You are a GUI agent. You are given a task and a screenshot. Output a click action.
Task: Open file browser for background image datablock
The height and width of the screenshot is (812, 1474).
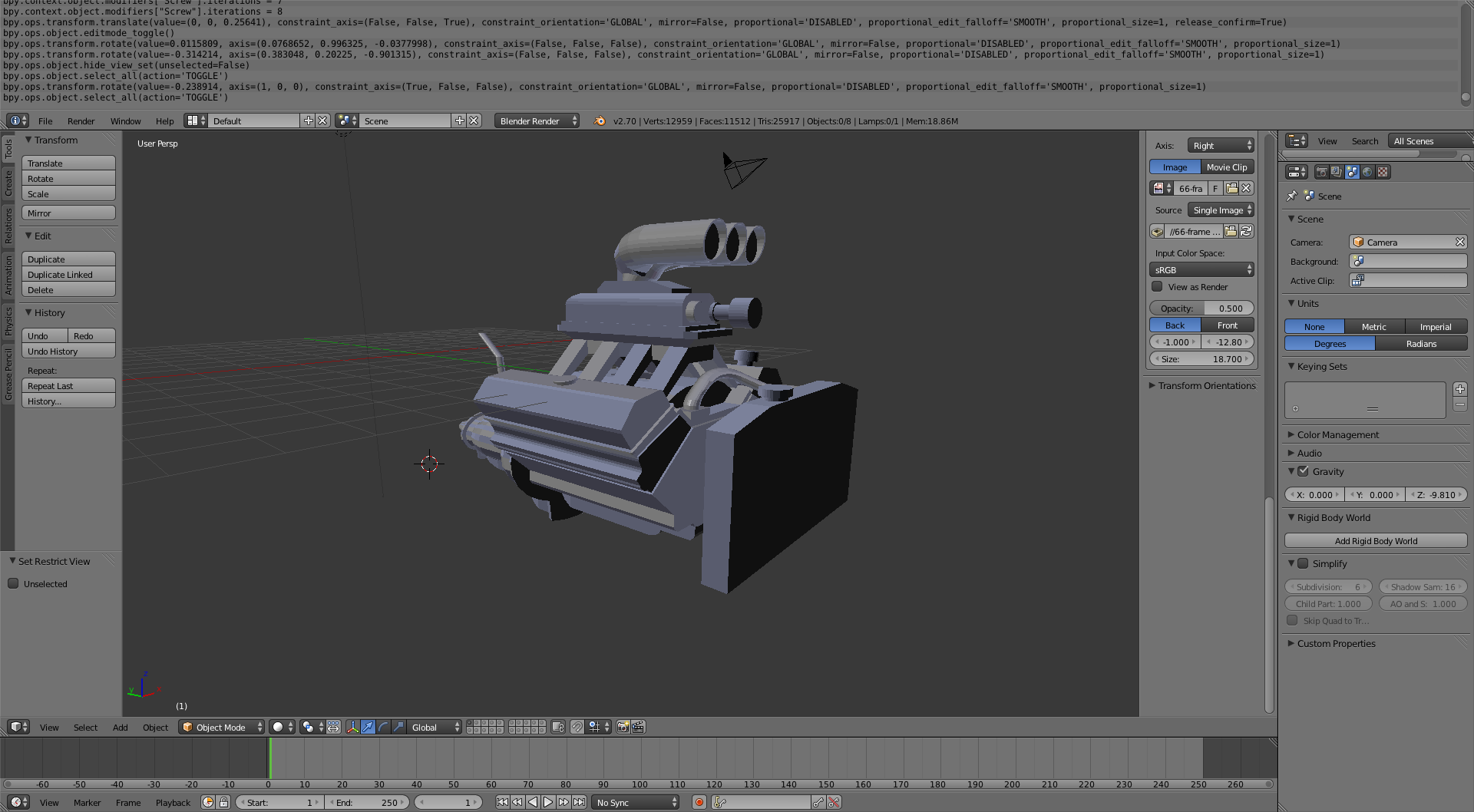click(x=1231, y=188)
